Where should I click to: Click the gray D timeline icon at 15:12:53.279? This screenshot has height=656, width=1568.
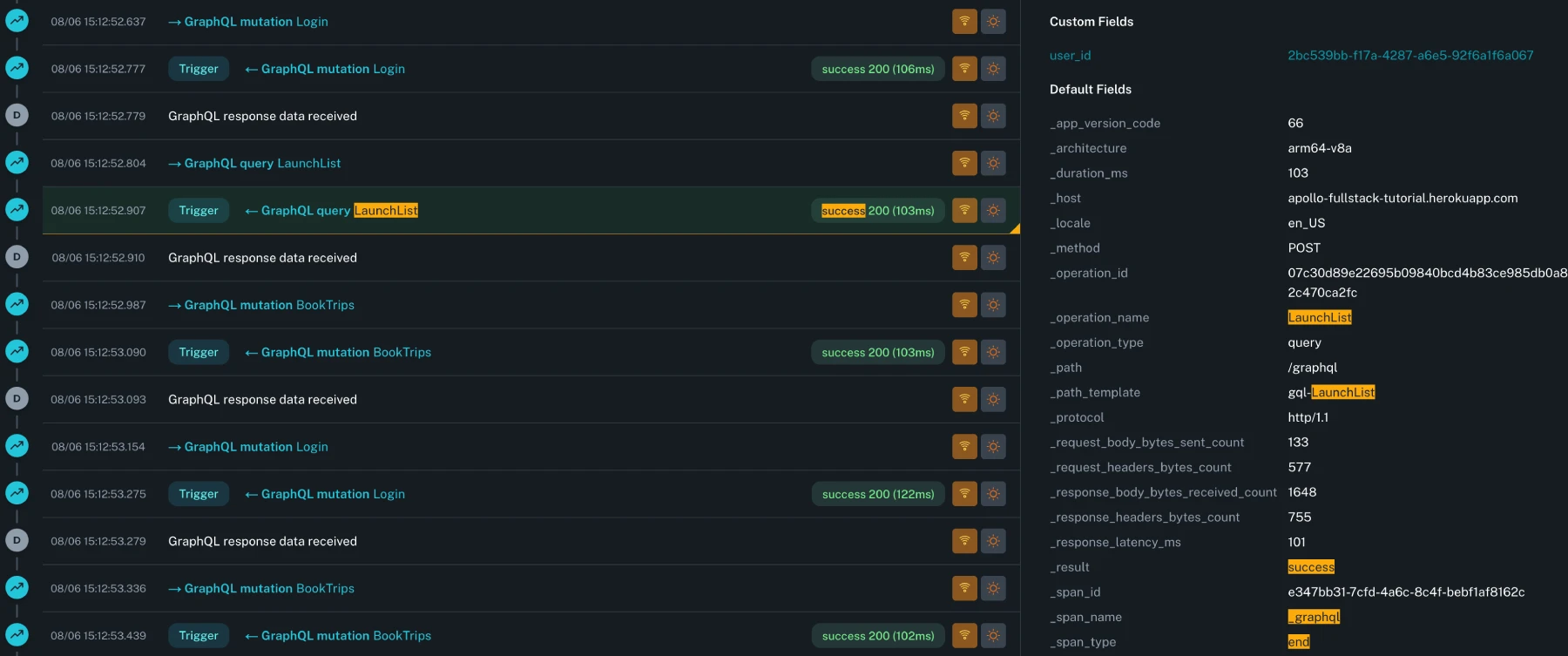[17, 540]
